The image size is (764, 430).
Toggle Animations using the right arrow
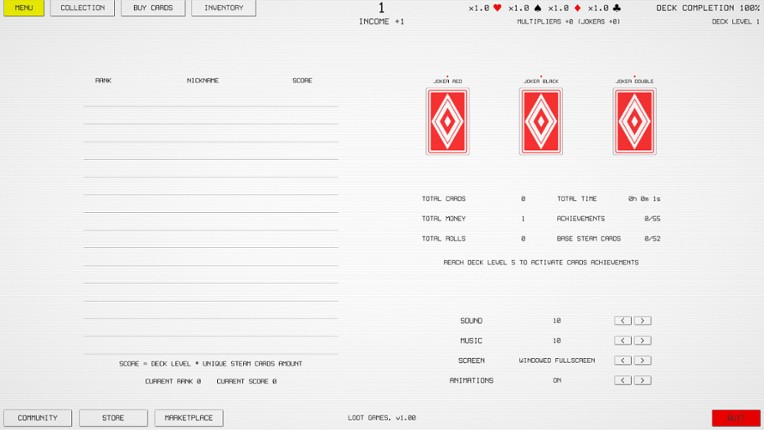click(642, 380)
